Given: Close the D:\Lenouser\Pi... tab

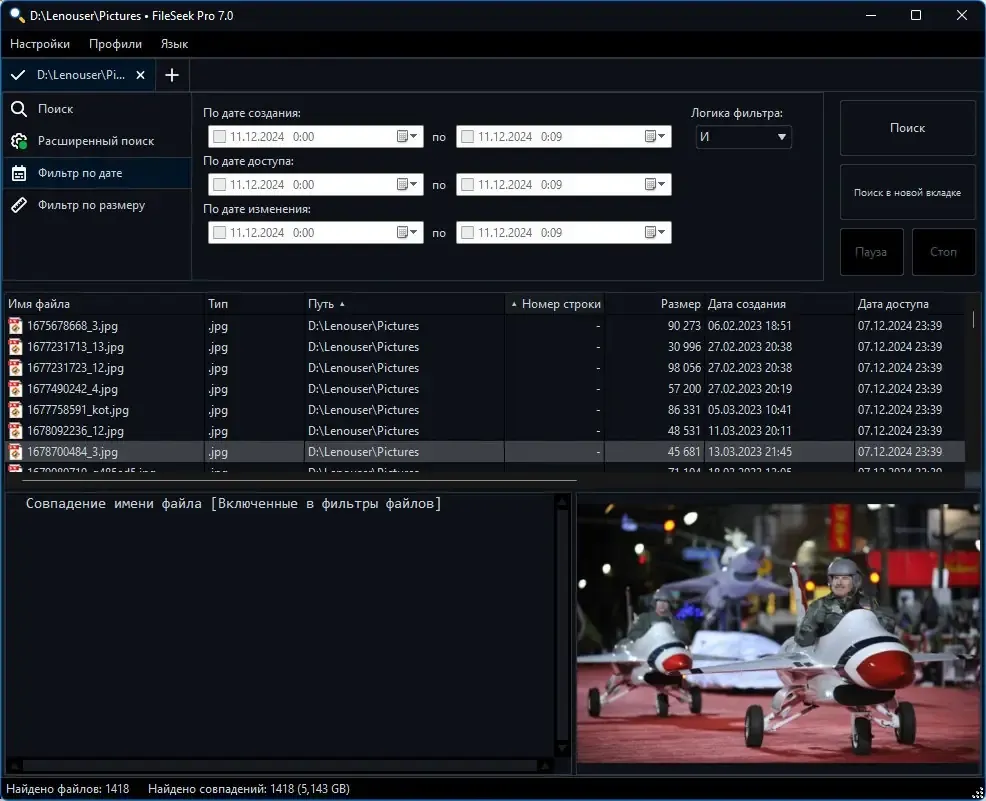Looking at the screenshot, I should [x=141, y=75].
